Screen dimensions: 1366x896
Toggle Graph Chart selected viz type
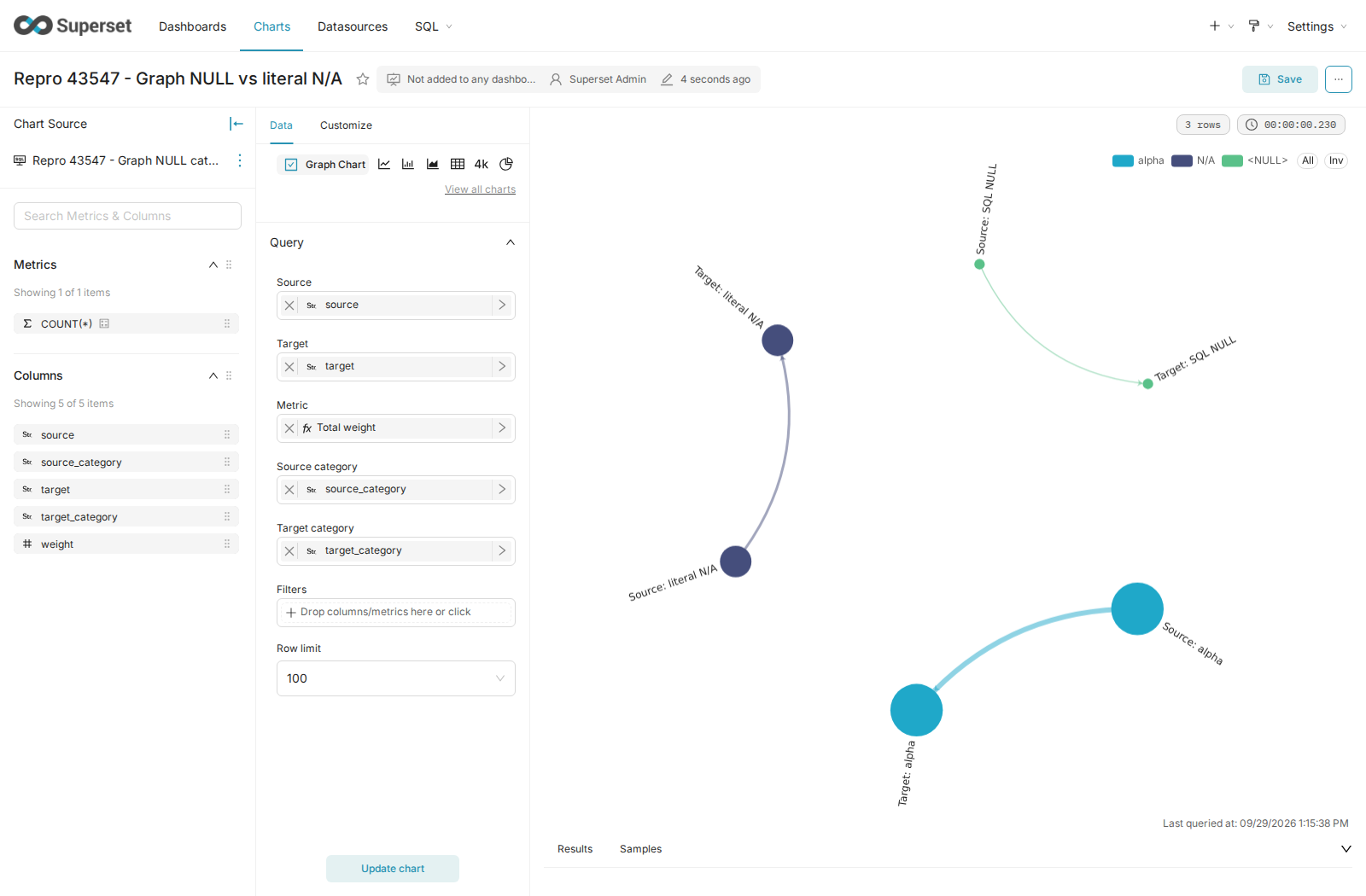324,164
